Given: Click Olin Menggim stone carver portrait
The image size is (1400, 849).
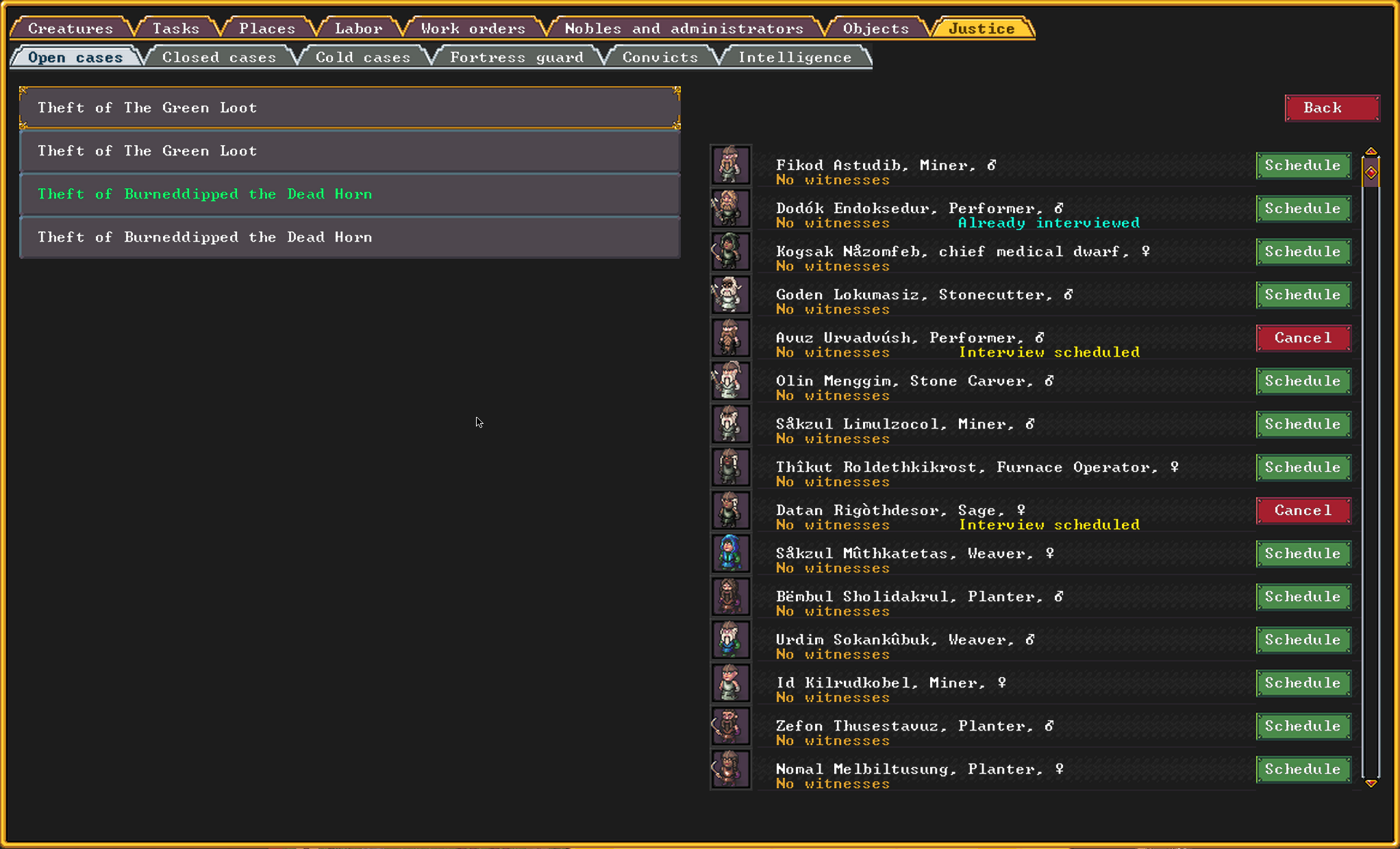Looking at the screenshot, I should (x=730, y=381).
